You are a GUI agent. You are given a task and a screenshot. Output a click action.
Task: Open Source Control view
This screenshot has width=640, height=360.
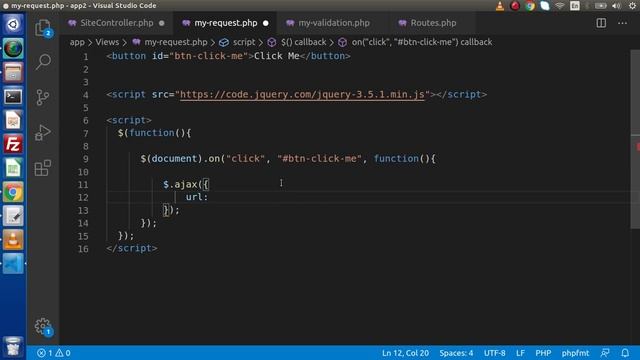pos(43,97)
